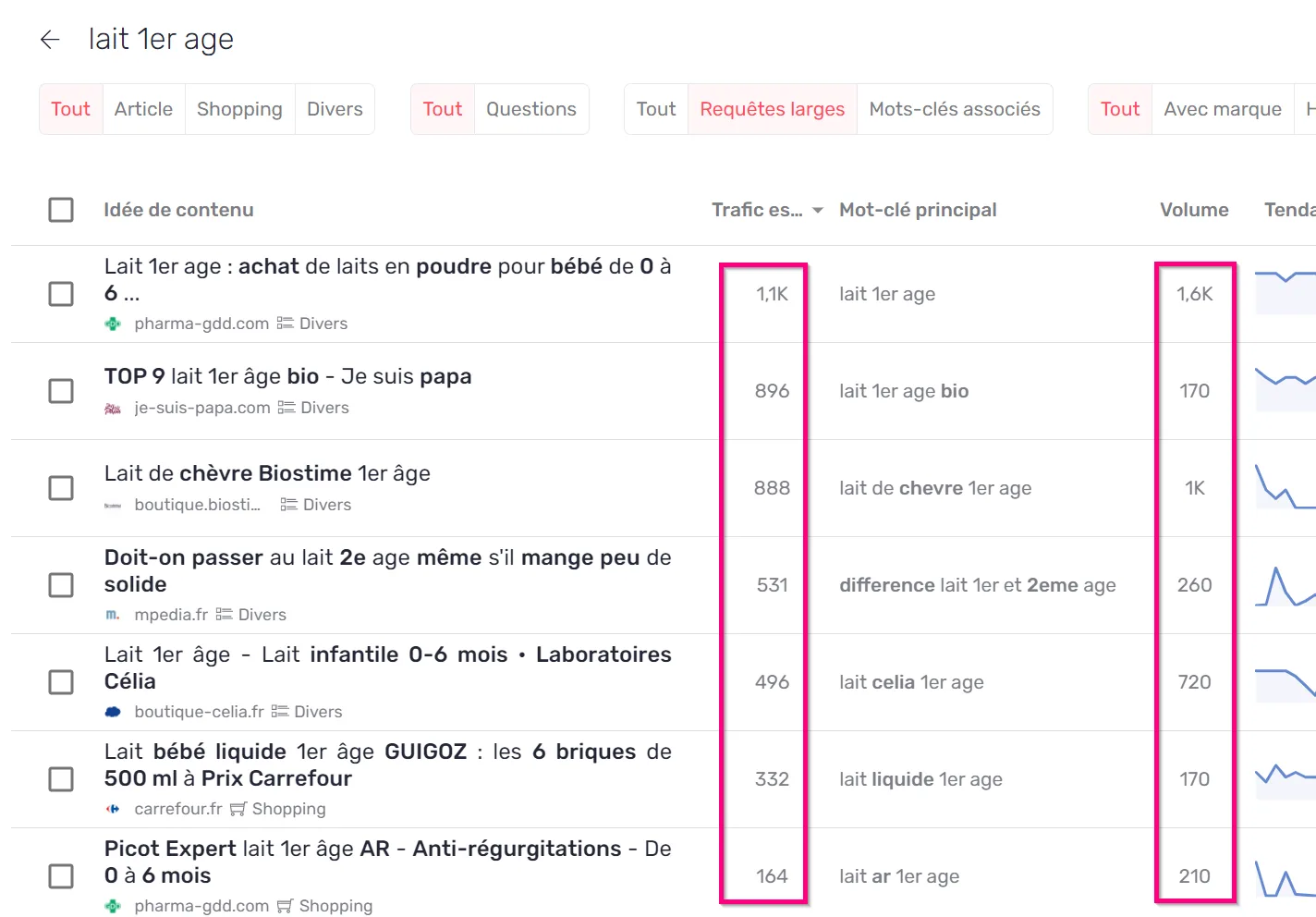Select Tout in the content type filter group
The image size is (1316, 917).
(71, 109)
